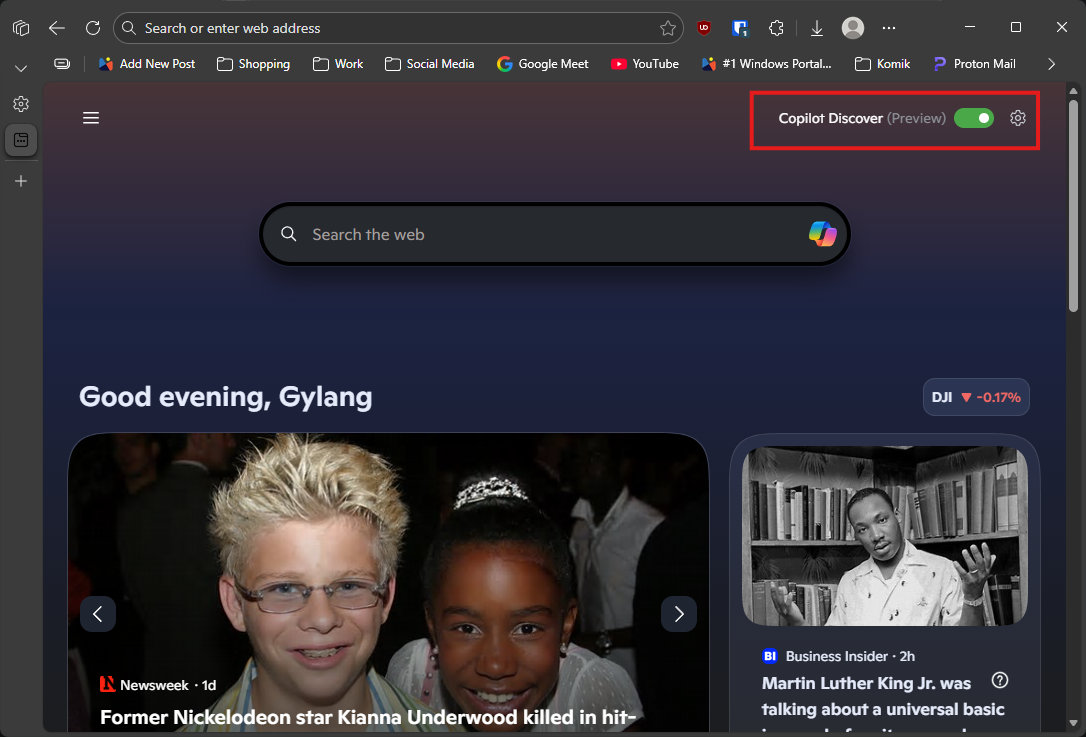Open Copilot Discover page settings gear
Viewport: 1086px width, 737px height.
coord(1018,118)
